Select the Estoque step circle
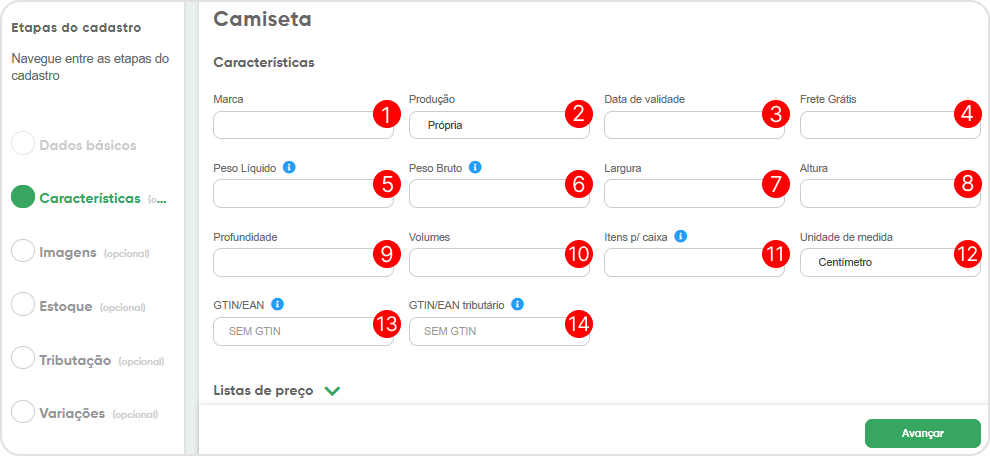Screen dimensions: 990x456 [x=23, y=306]
